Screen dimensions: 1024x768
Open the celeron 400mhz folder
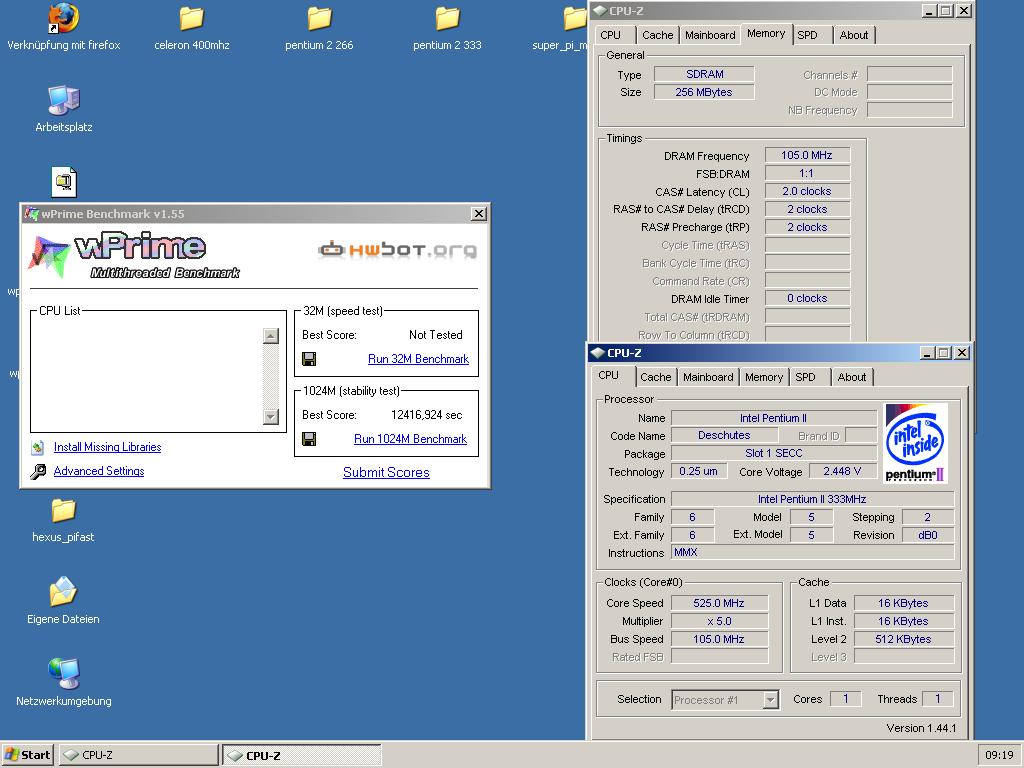coord(191,18)
